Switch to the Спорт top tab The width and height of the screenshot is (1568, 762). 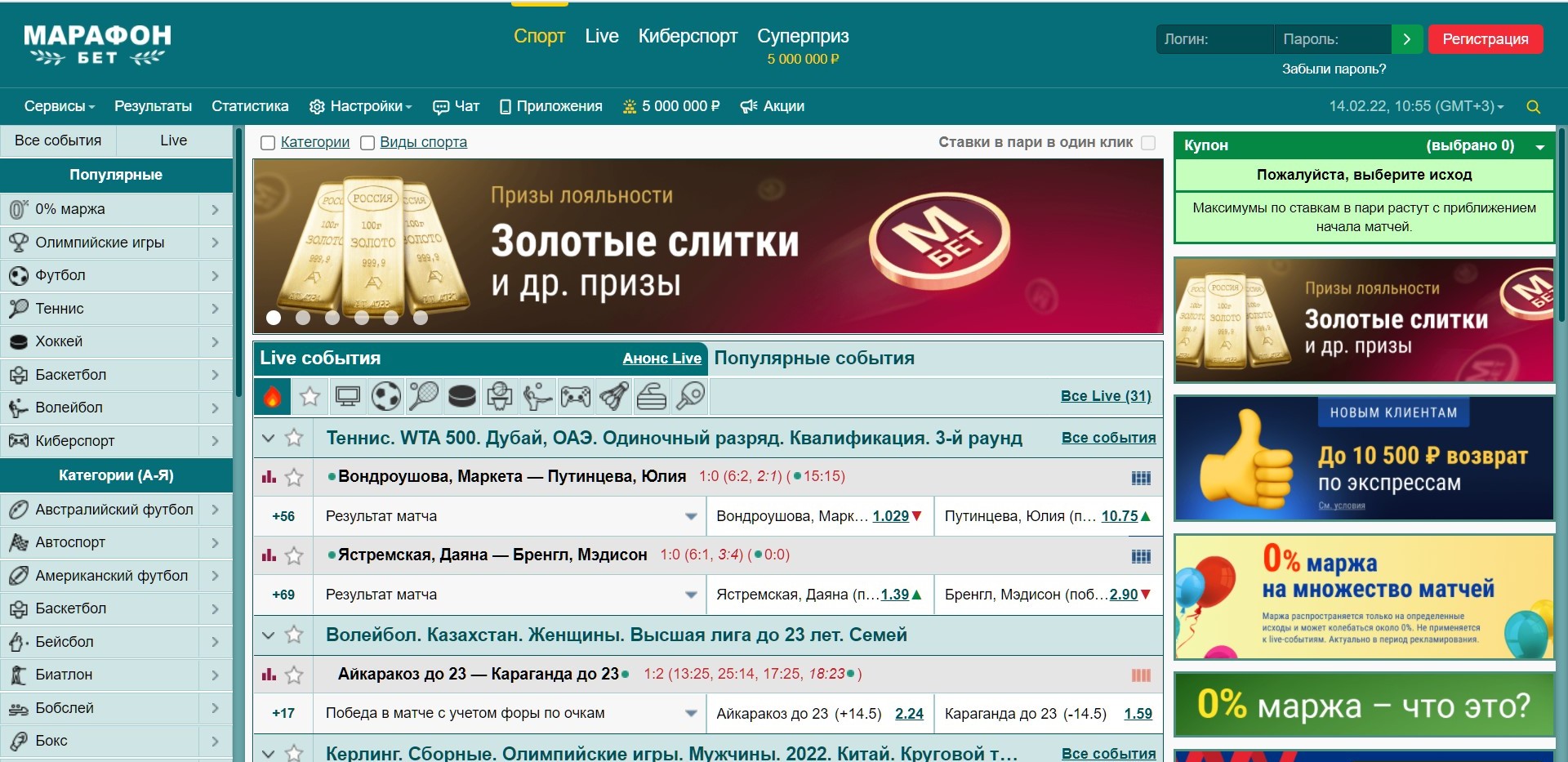pyautogui.click(x=539, y=36)
